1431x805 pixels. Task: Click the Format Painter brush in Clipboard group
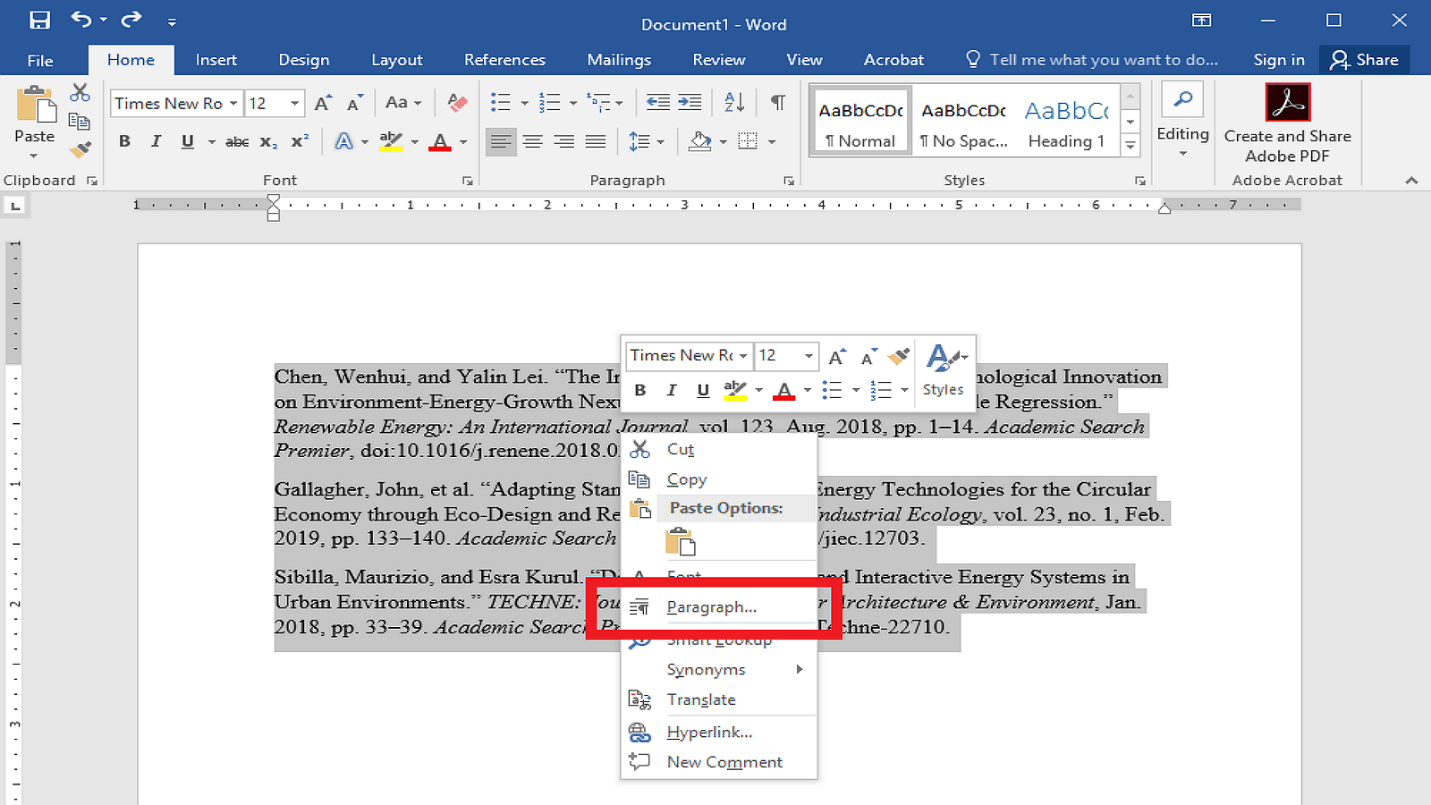pyautogui.click(x=80, y=150)
